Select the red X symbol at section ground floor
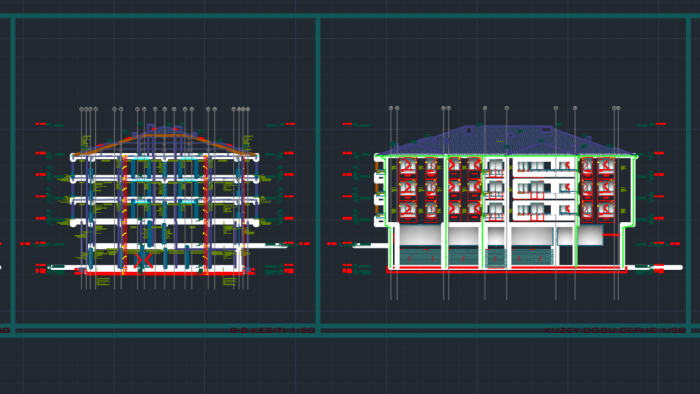The image size is (700, 394). [x=144, y=260]
